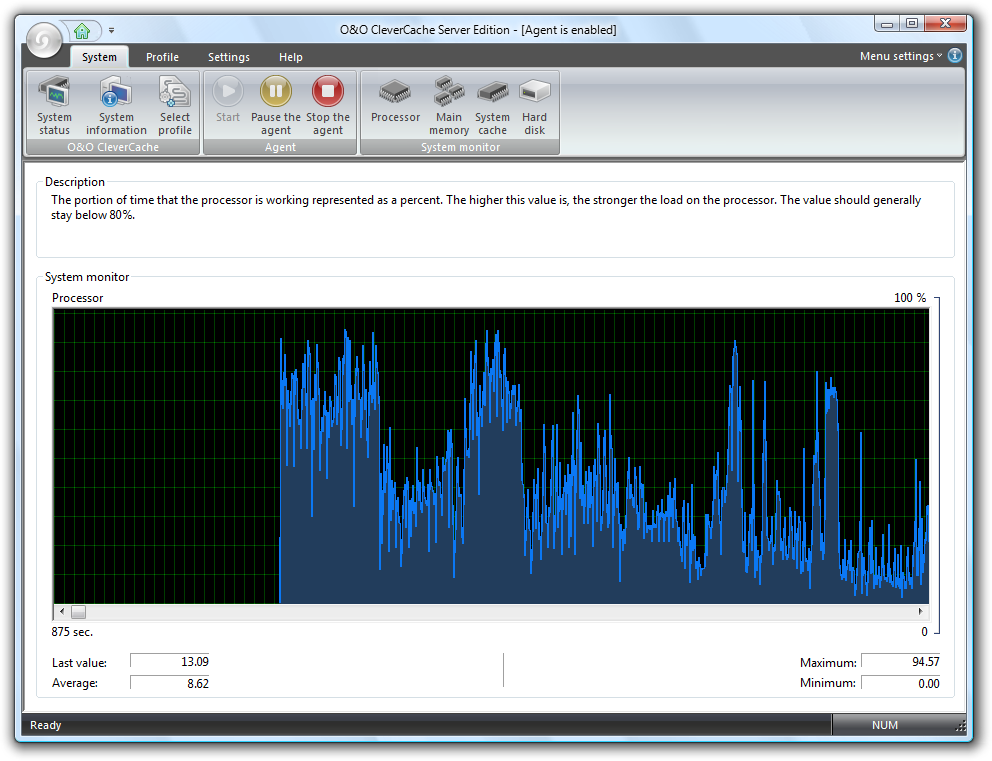The width and height of the screenshot is (992, 761).
Task: Show the System cache monitor
Action: (492, 105)
